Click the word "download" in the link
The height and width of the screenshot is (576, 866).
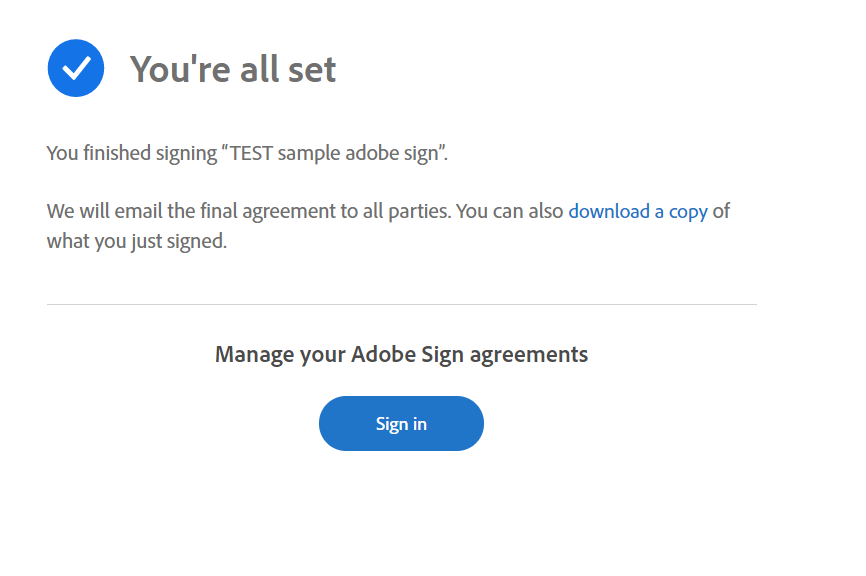[x=609, y=212]
